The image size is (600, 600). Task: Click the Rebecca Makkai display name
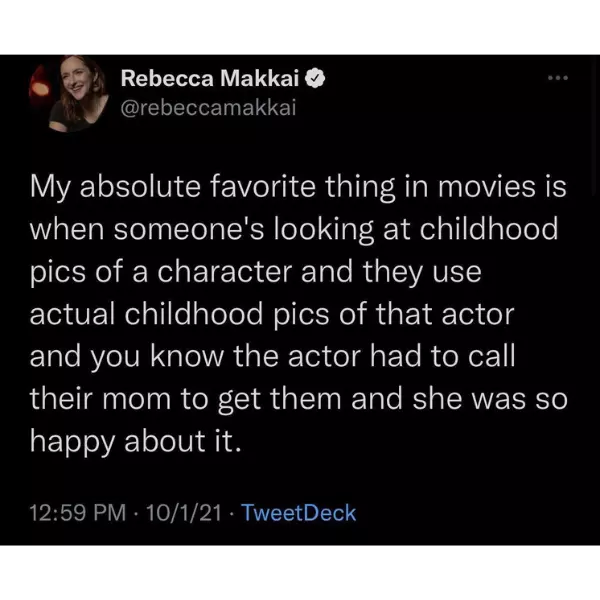coord(210,79)
